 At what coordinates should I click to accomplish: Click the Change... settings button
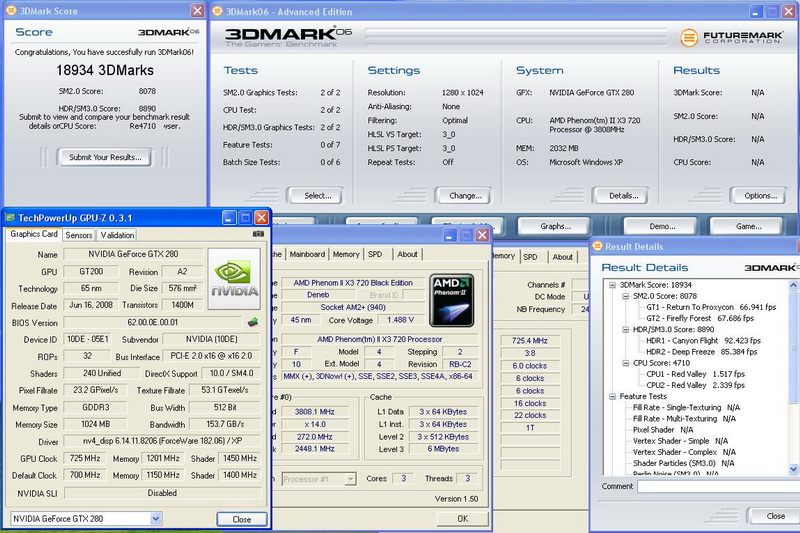click(x=465, y=195)
